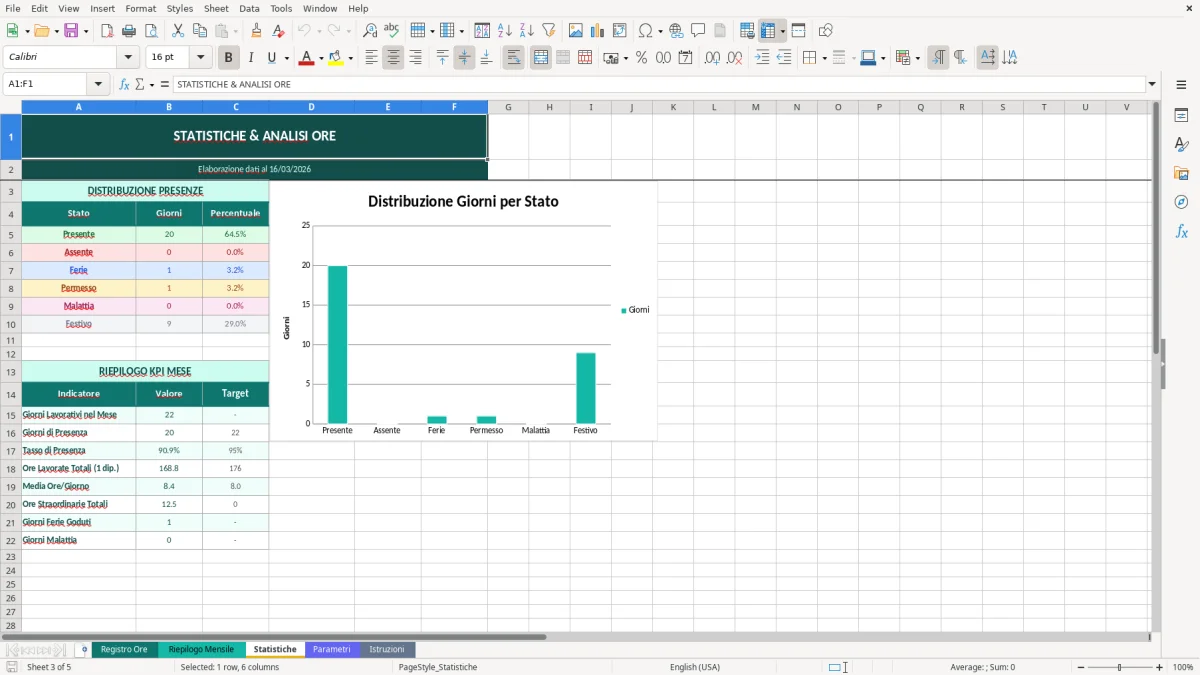Toggle Wrap Text
This screenshot has width=1200, height=675.
[x=513, y=58]
